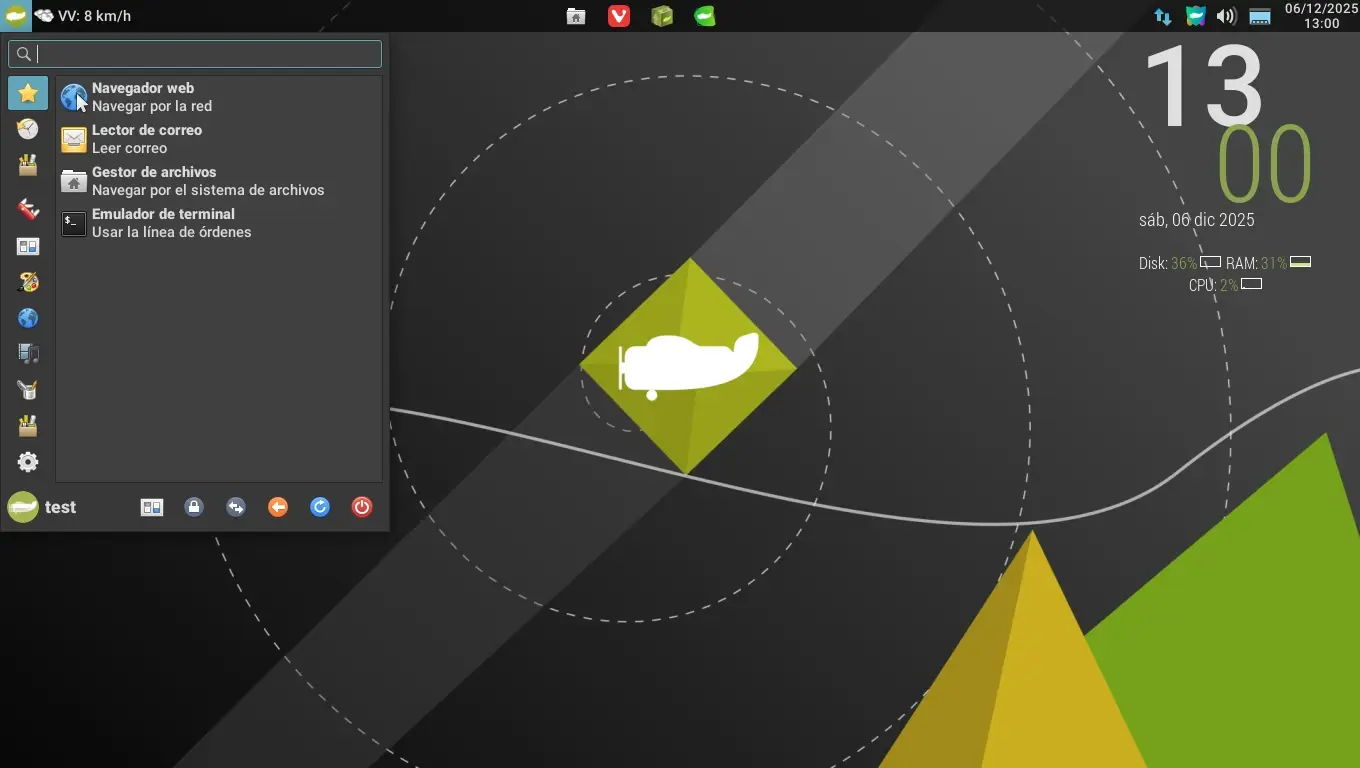Shut down with the red power button
The width and height of the screenshot is (1360, 768).
(362, 507)
